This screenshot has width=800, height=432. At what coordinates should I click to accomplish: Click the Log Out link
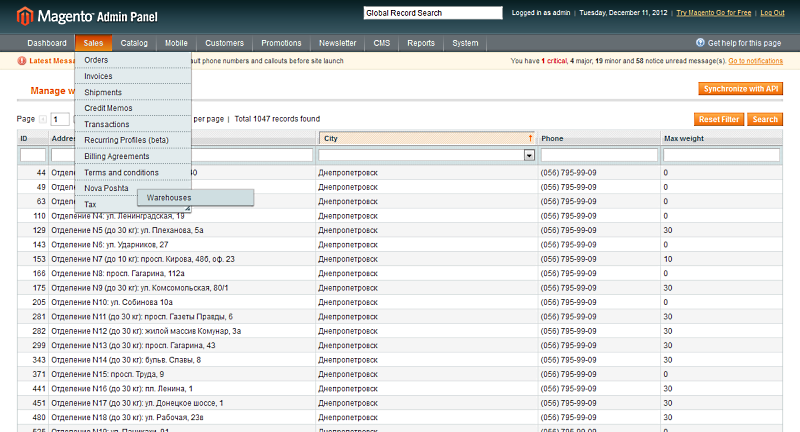click(772, 13)
